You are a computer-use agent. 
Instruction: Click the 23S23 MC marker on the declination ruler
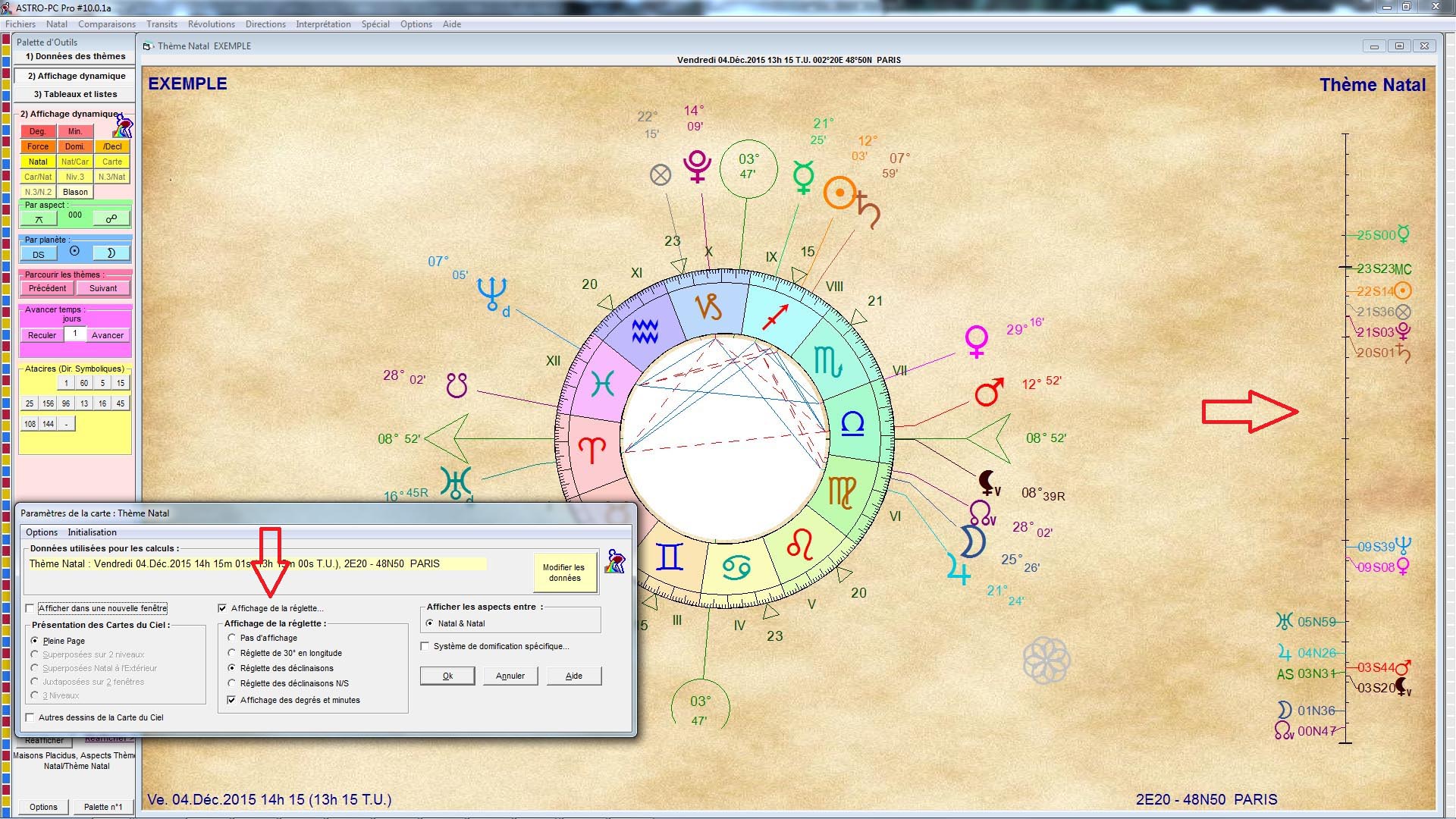(1383, 268)
